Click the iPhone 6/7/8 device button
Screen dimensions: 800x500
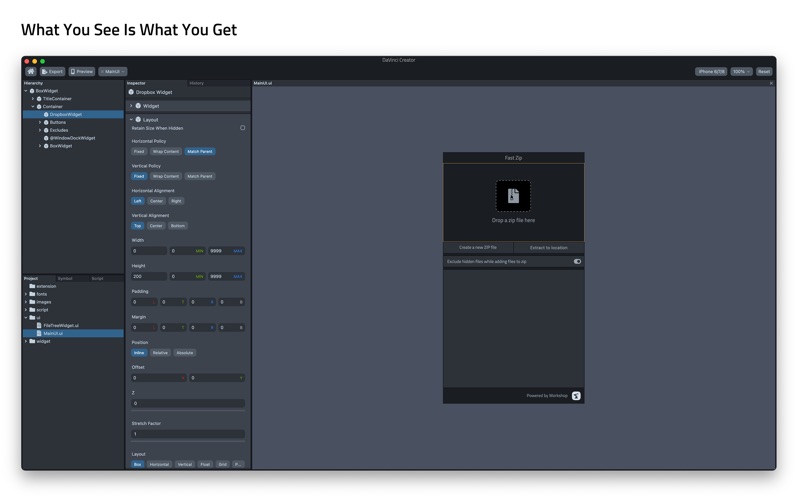pos(711,72)
